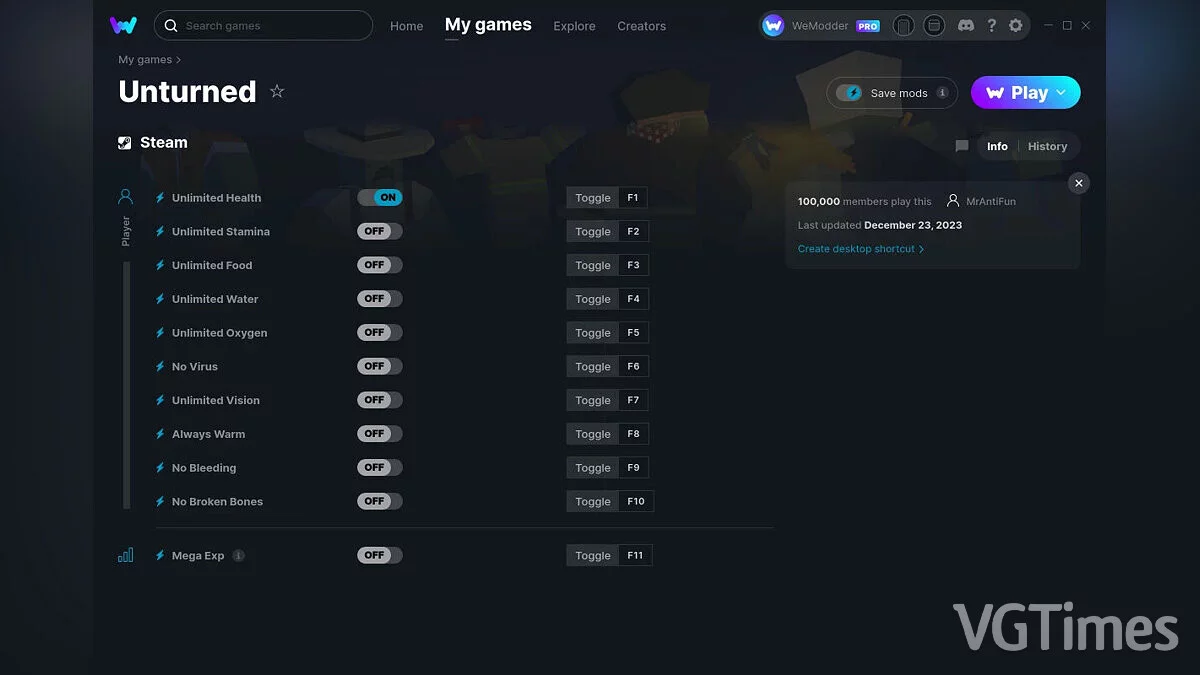
Task: Enable Unlimited Stamina toggle
Action: click(380, 231)
